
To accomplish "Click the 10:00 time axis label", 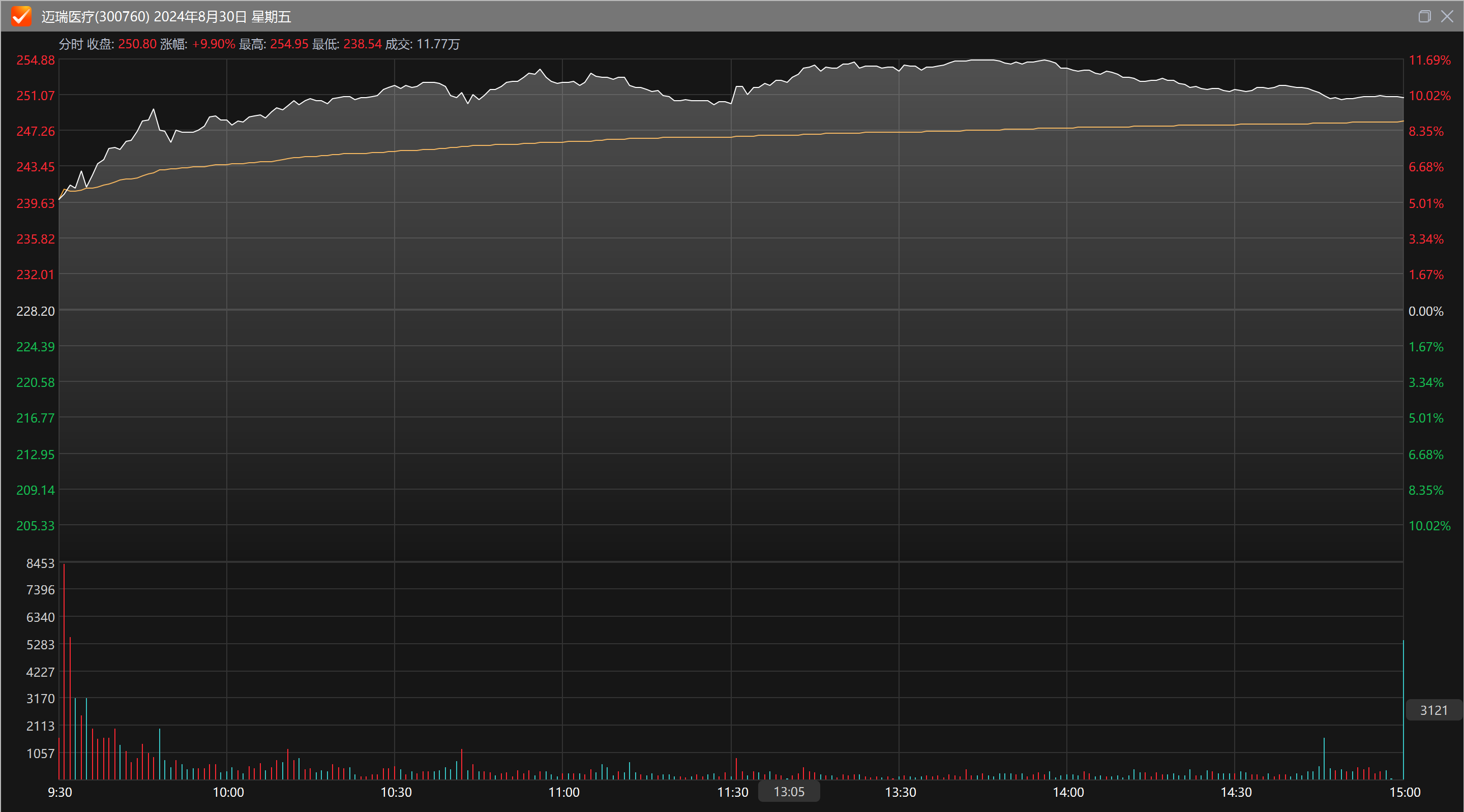I will [x=228, y=792].
